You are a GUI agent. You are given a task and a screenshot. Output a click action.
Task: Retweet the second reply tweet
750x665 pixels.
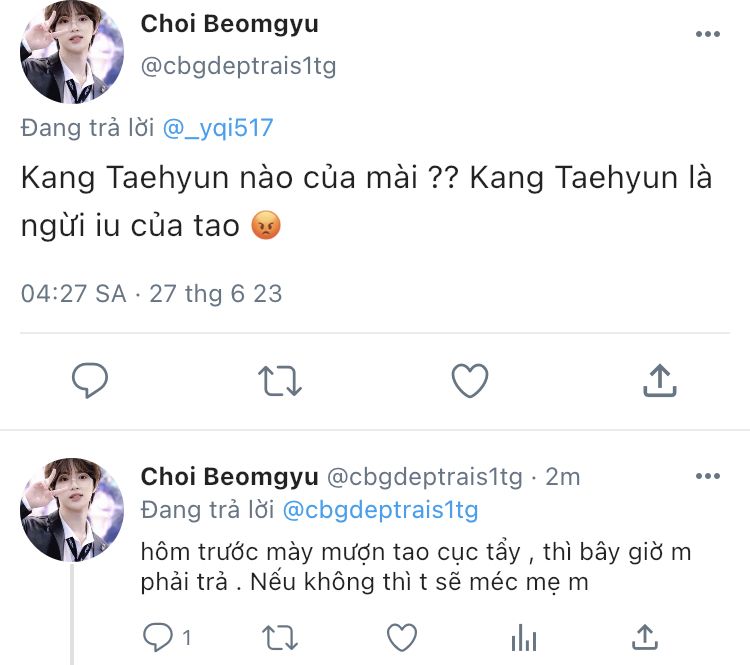(279, 636)
